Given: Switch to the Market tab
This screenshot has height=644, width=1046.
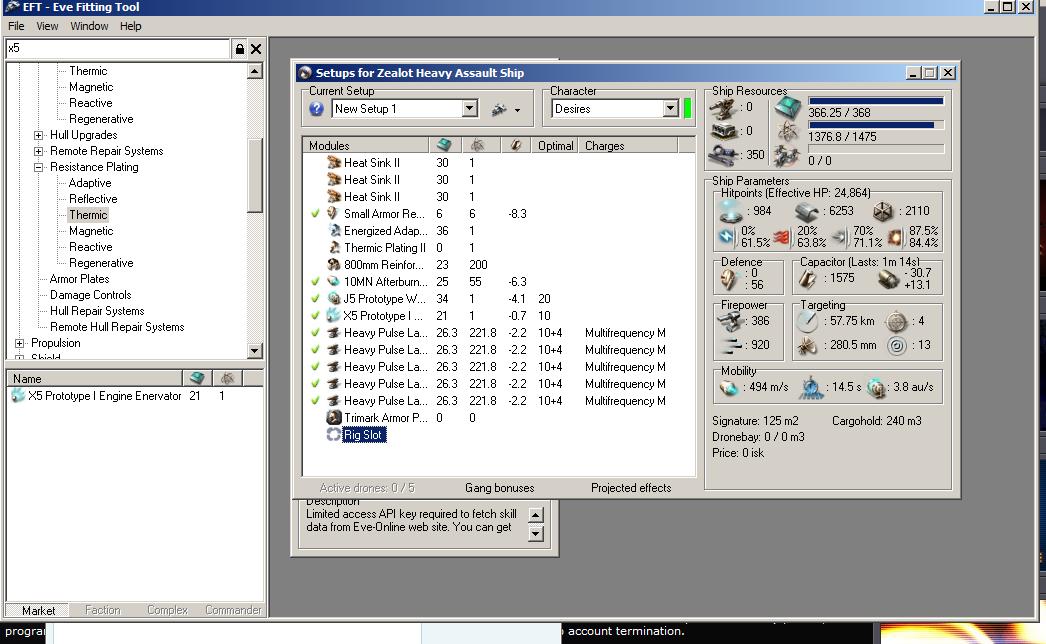Looking at the screenshot, I should point(38,611).
